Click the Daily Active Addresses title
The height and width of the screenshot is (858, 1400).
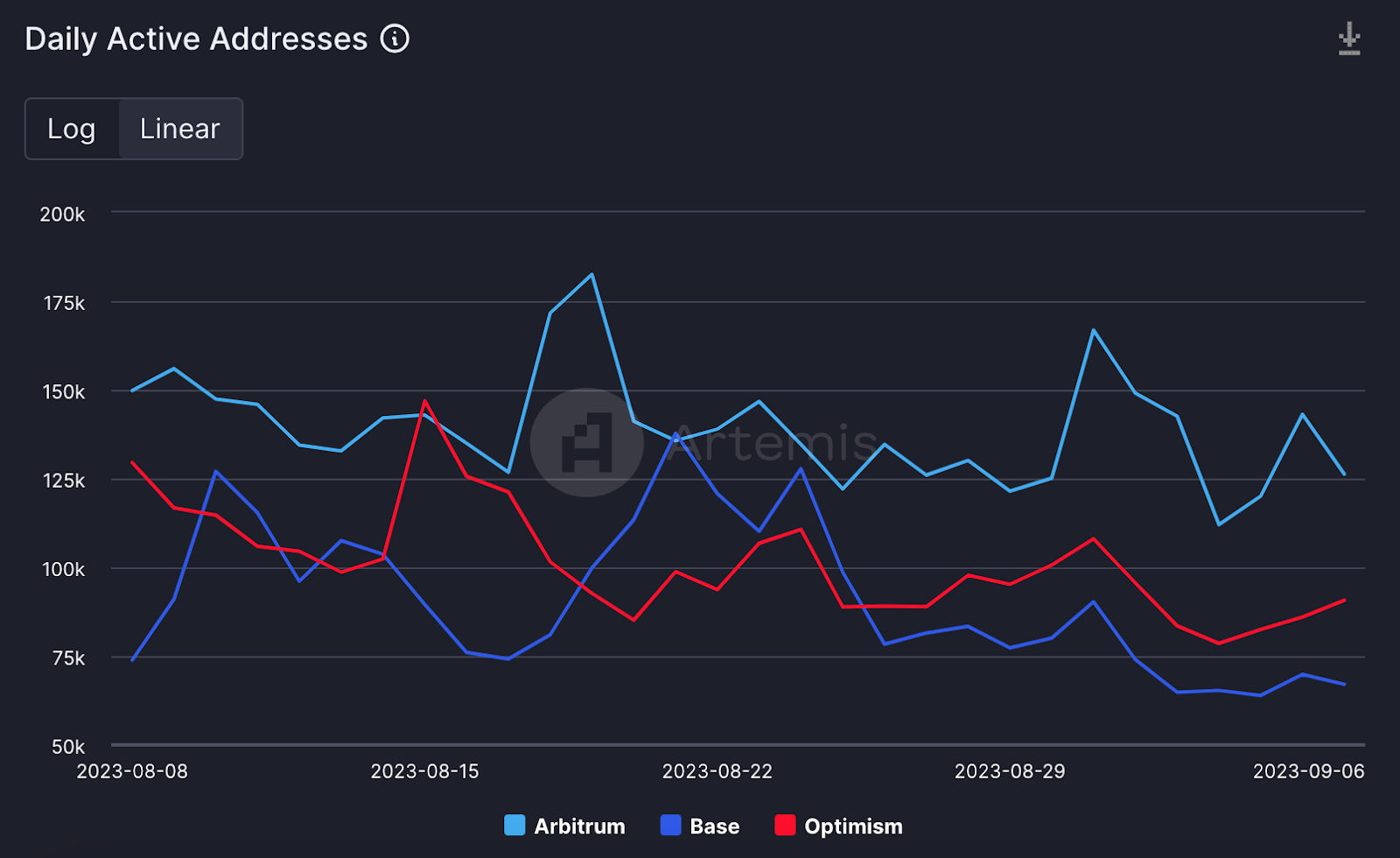[x=196, y=39]
